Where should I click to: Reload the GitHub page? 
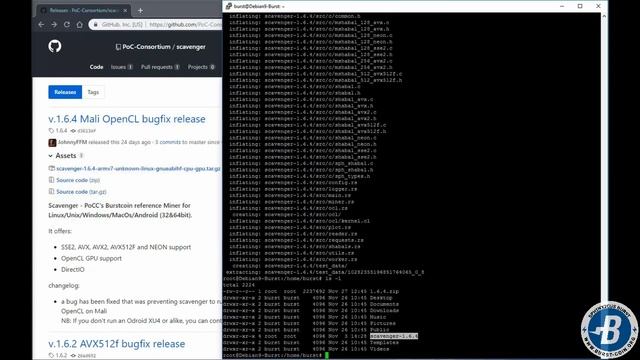tap(67, 24)
